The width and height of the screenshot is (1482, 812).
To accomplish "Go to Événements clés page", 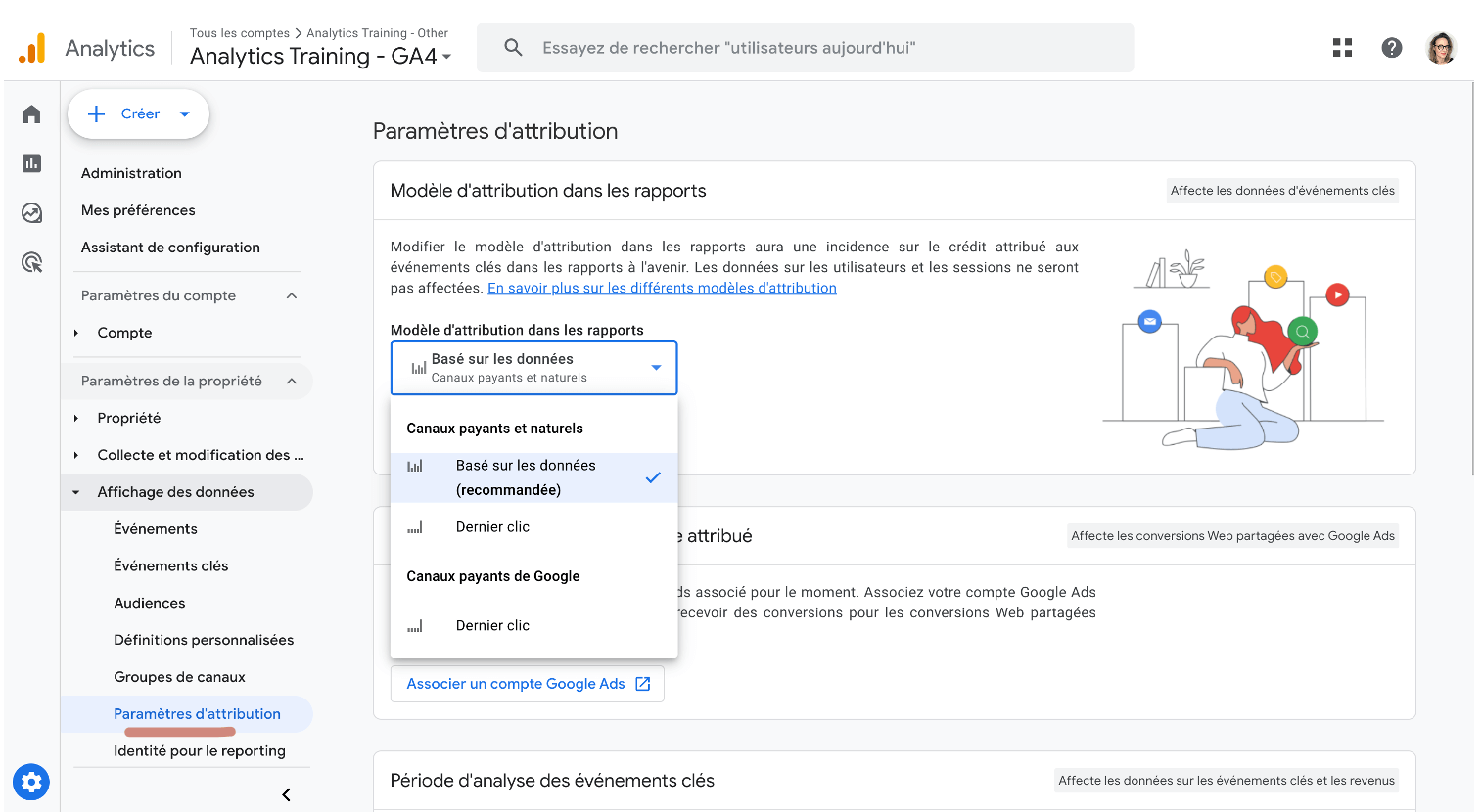I will [171, 566].
